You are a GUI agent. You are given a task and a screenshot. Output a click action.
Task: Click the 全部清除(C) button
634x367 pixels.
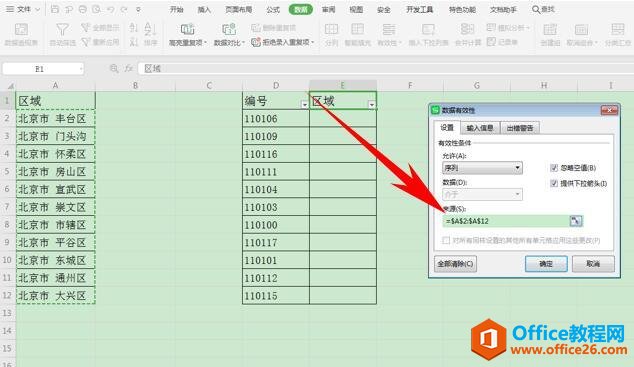coord(455,264)
